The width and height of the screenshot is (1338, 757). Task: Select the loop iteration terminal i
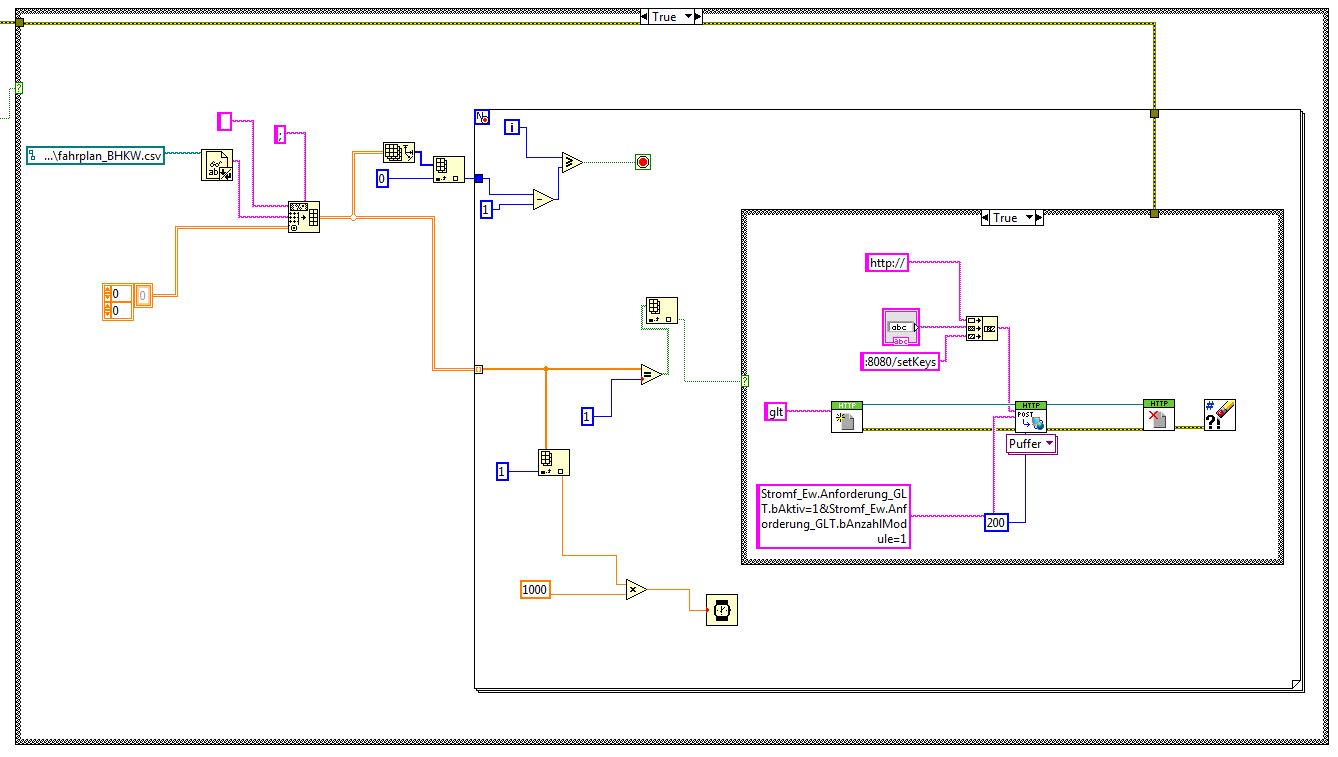point(512,127)
